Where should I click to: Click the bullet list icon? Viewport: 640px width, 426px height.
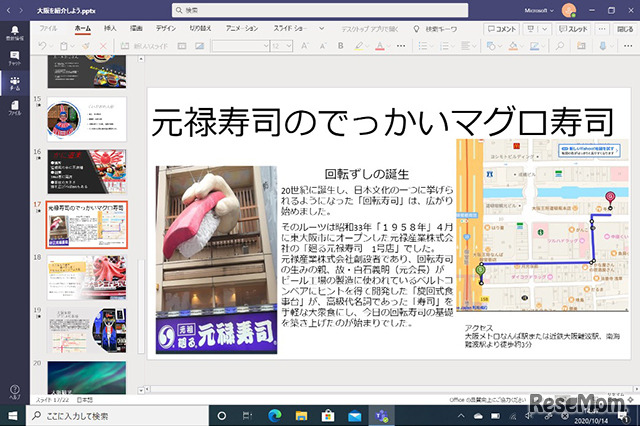[423, 46]
